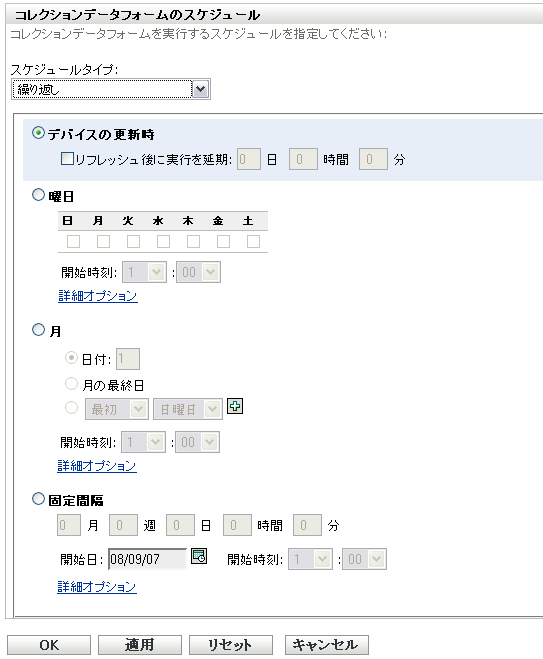This screenshot has height=659, width=543.
Task: Open the calendar picker next to 開始日
Action: tap(199, 556)
